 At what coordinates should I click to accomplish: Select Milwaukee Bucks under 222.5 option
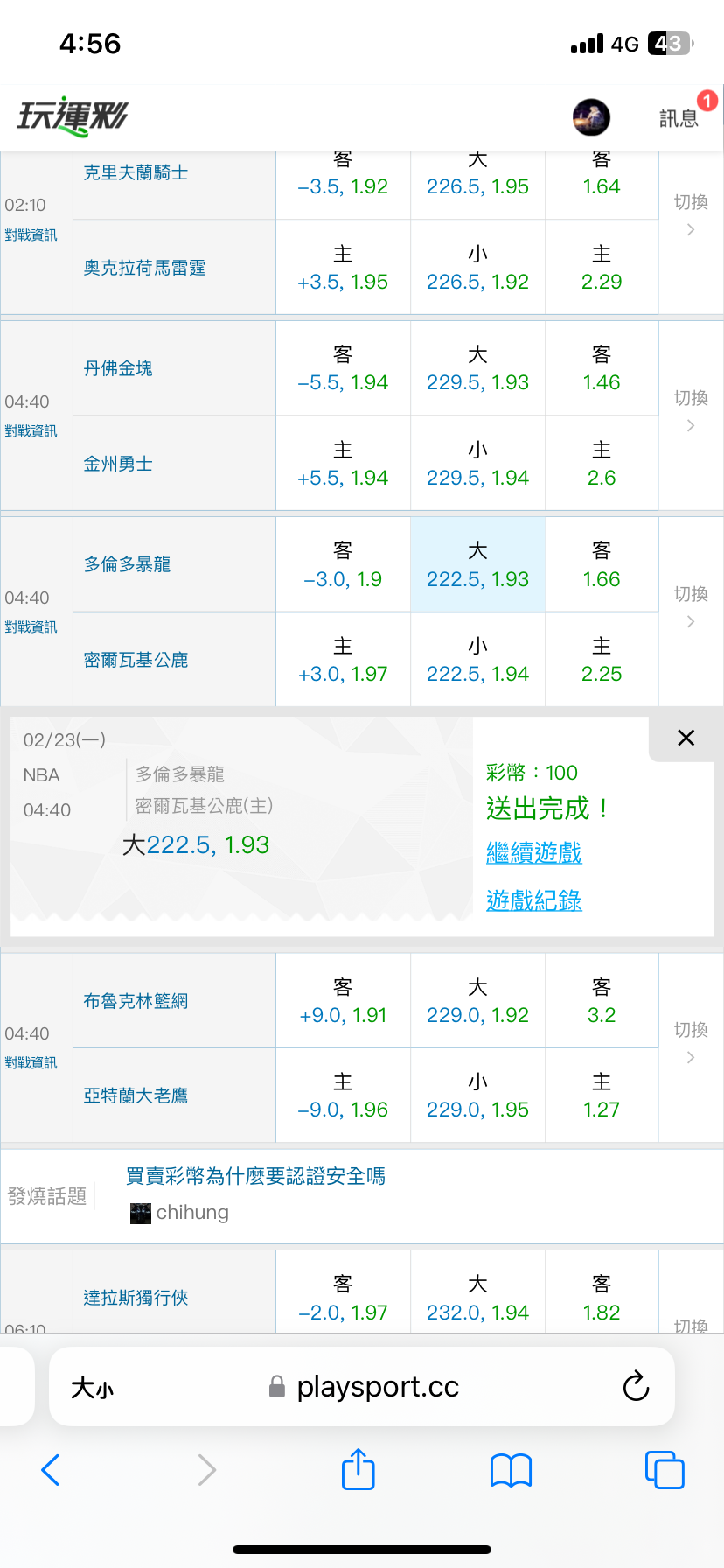[477, 660]
